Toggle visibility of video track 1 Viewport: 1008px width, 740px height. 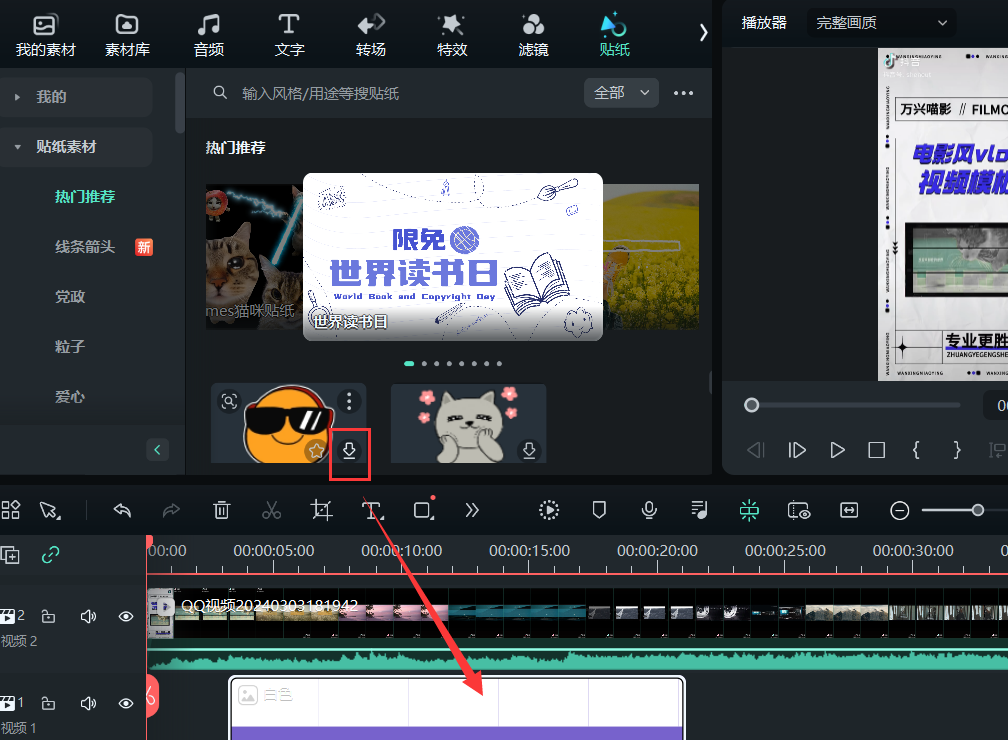[x=126, y=703]
